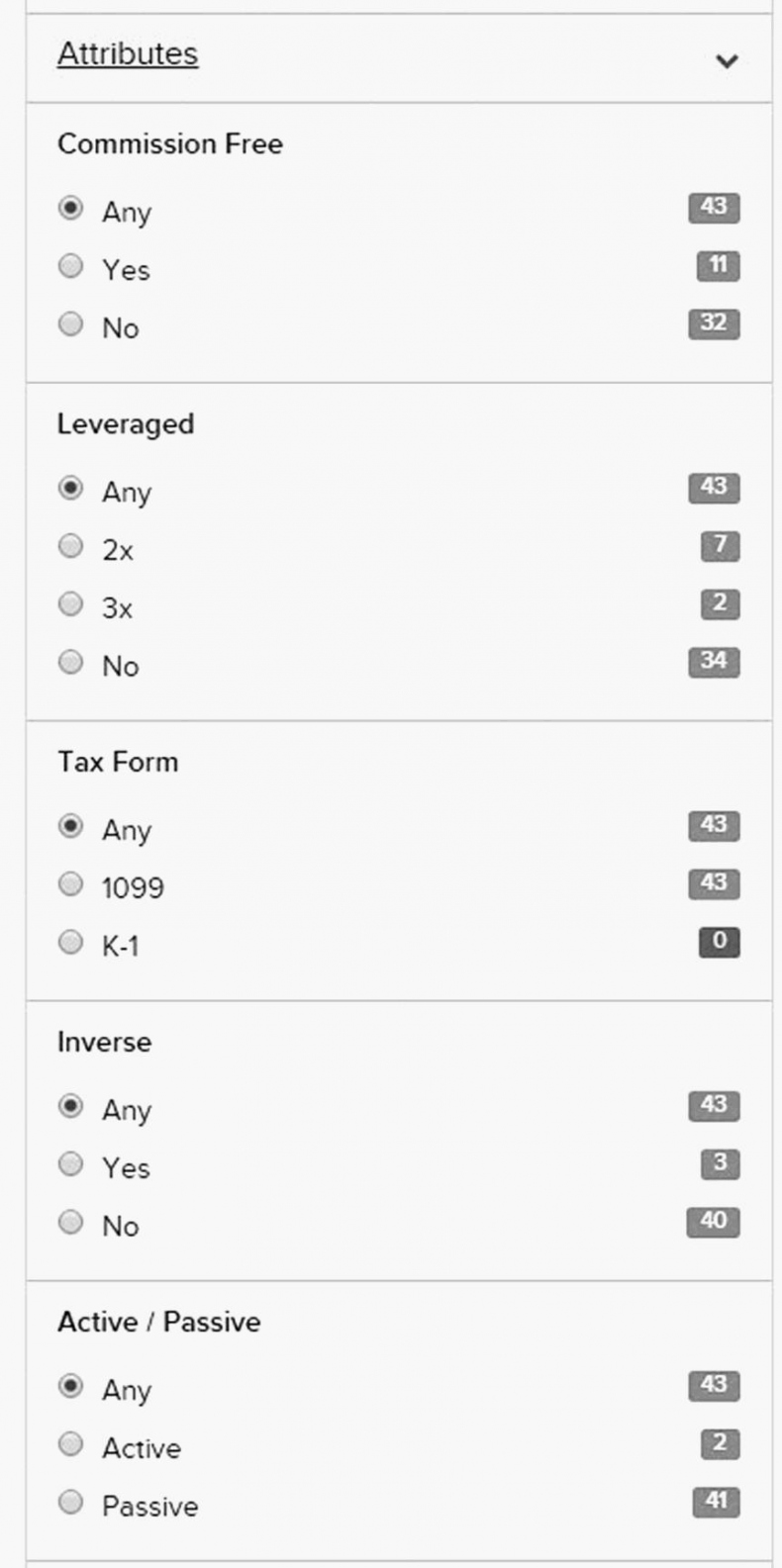Choose Any under Commission Free

coord(70,209)
